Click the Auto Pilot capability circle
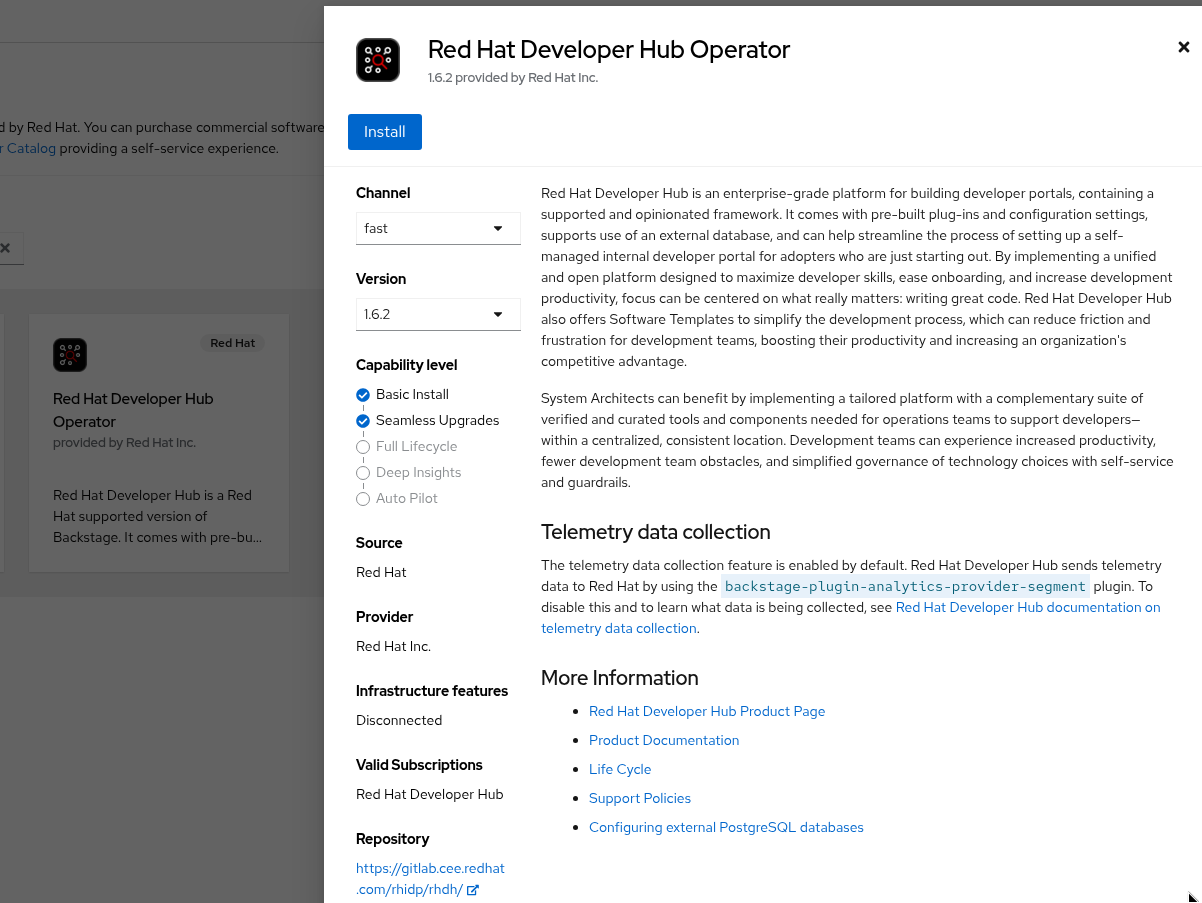The width and height of the screenshot is (1202, 903). [363, 499]
